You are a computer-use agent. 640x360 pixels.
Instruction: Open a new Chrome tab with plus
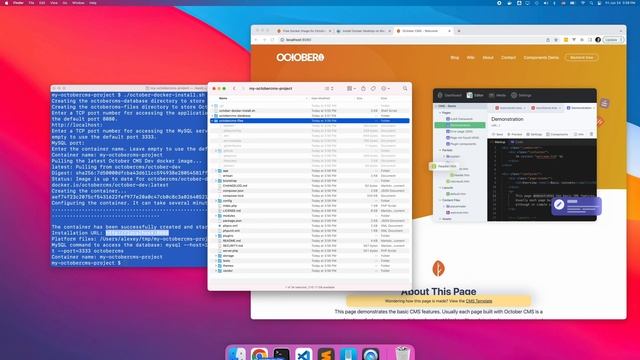point(459,31)
